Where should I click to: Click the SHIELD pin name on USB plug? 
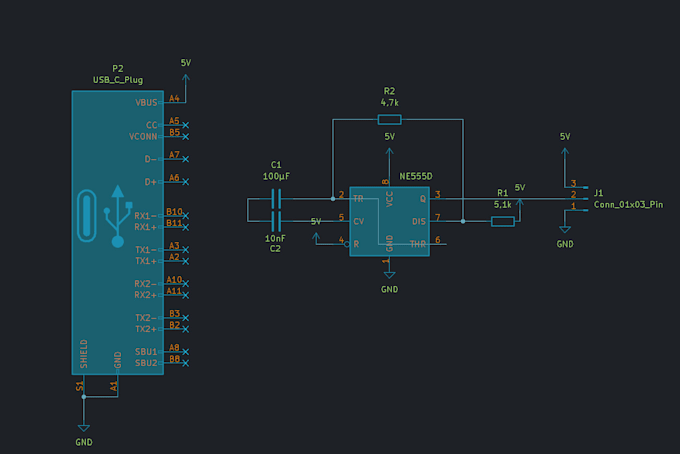click(x=84, y=354)
